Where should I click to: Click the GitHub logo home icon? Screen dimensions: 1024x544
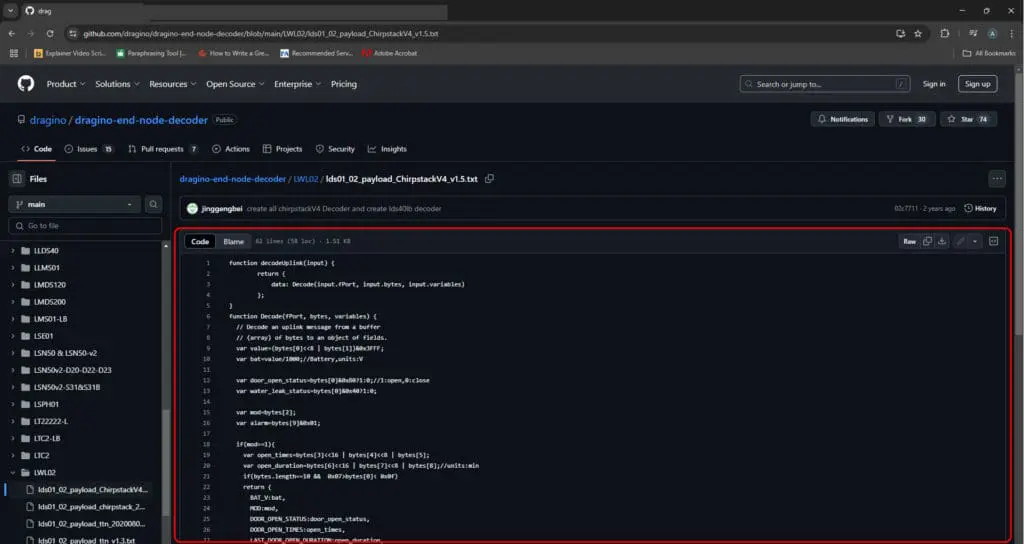click(x=26, y=84)
